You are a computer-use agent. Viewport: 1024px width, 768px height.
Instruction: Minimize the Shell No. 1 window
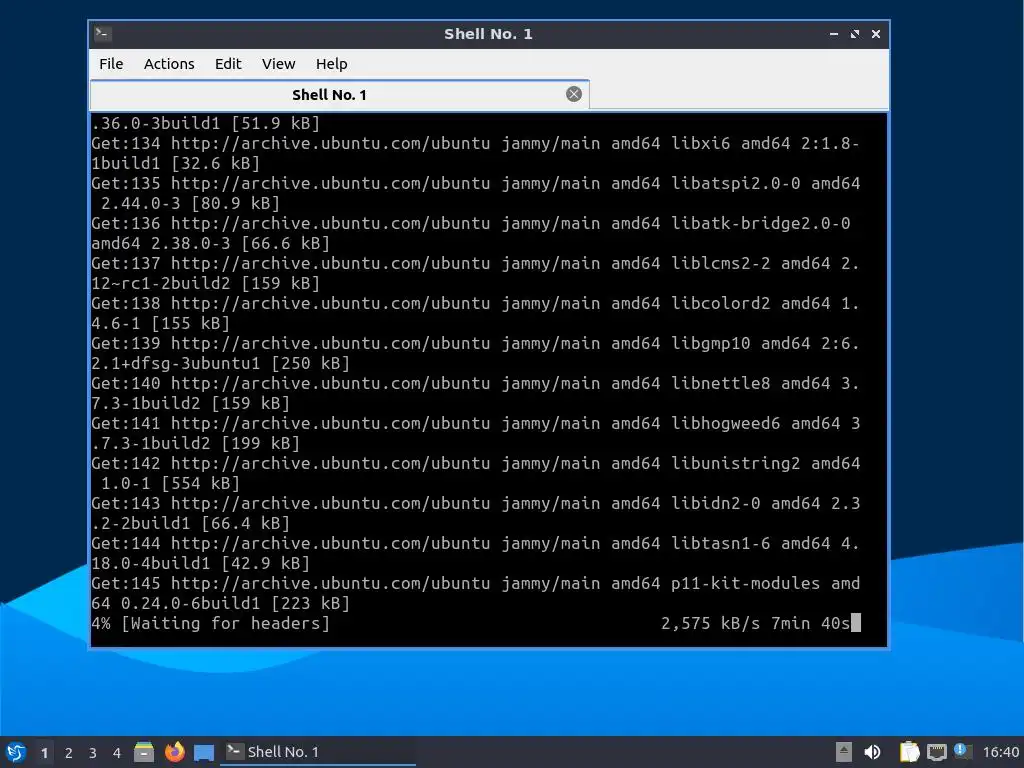click(834, 34)
